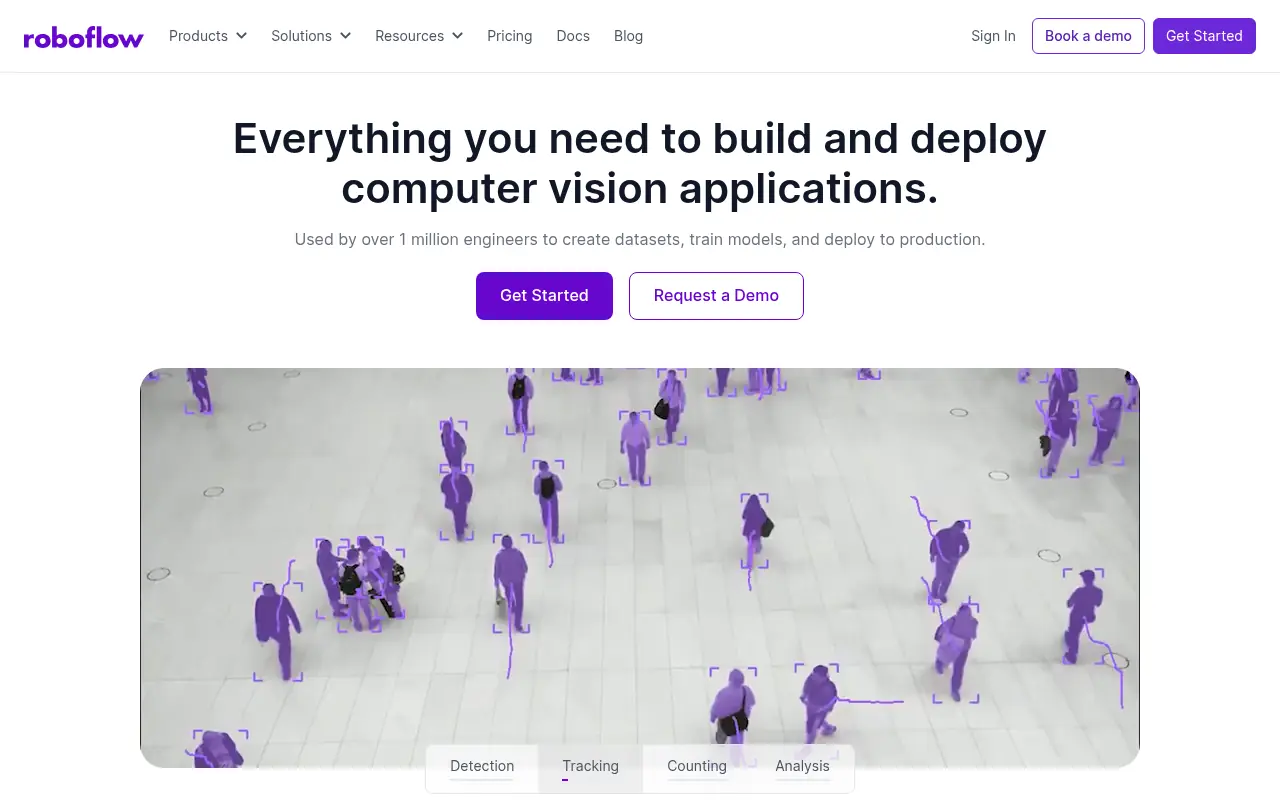1280x800 pixels.
Task: Switch to the Counting tab
Action: (697, 766)
